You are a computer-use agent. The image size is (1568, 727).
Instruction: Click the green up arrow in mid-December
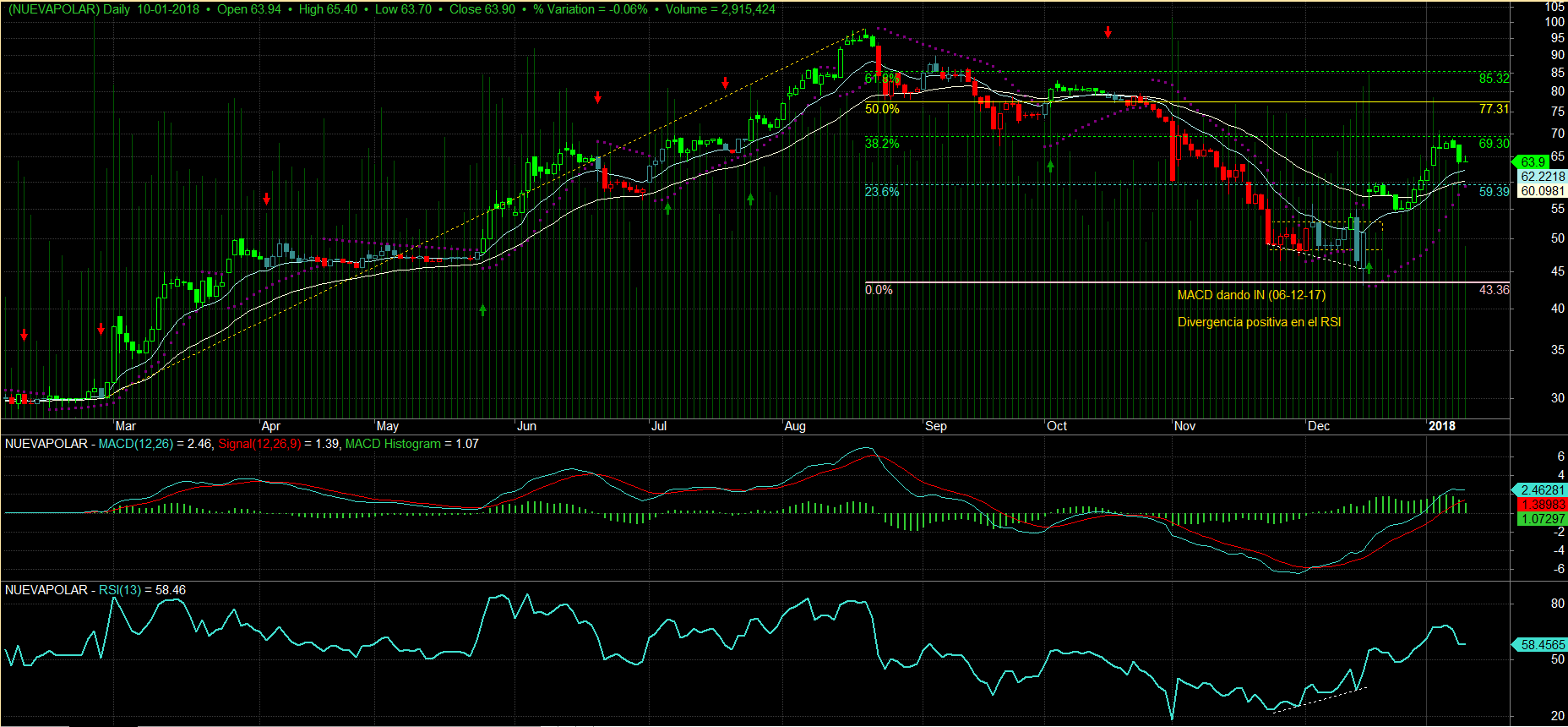pyautogui.click(x=1369, y=268)
